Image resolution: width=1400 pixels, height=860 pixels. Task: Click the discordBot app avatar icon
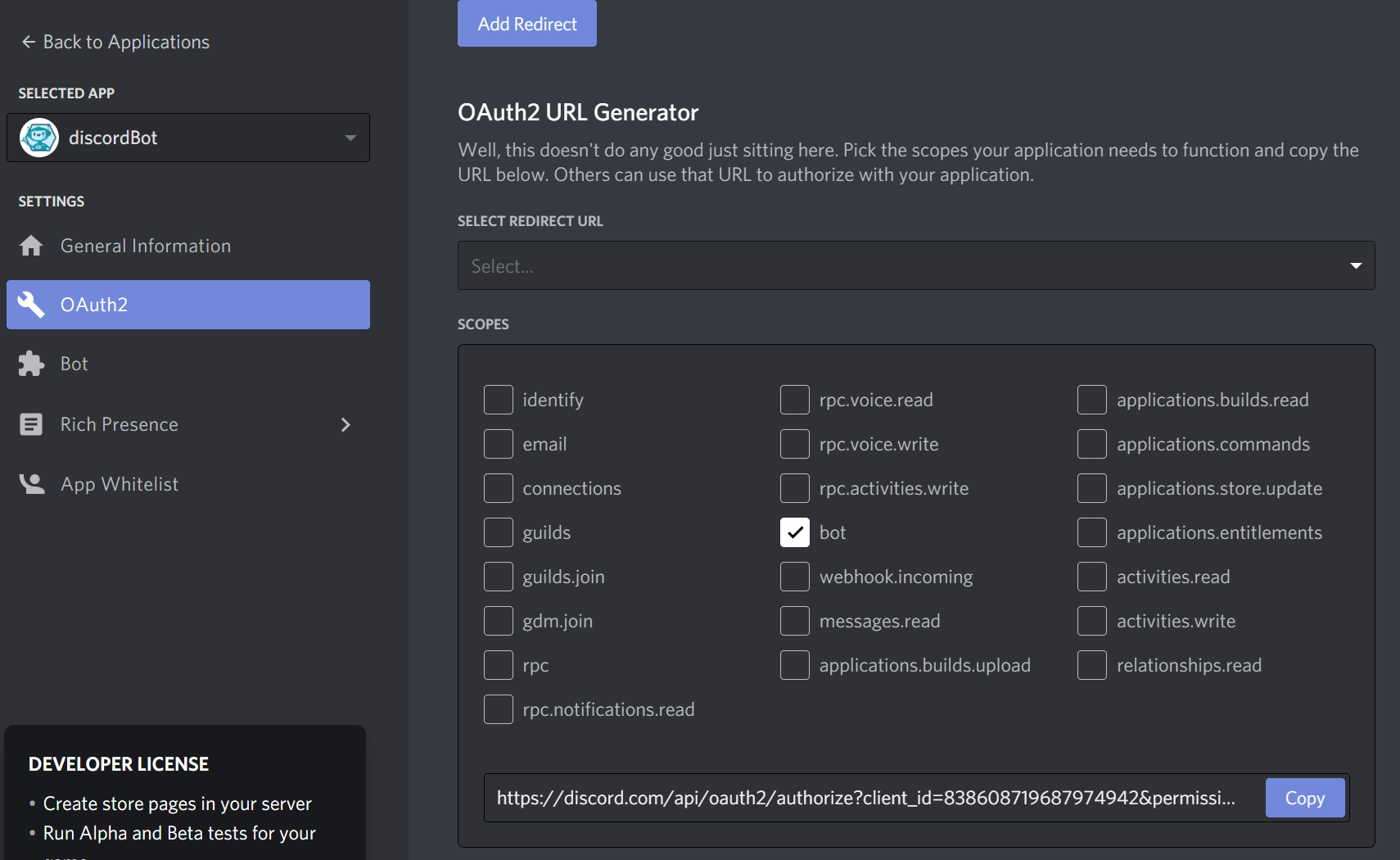click(38, 138)
